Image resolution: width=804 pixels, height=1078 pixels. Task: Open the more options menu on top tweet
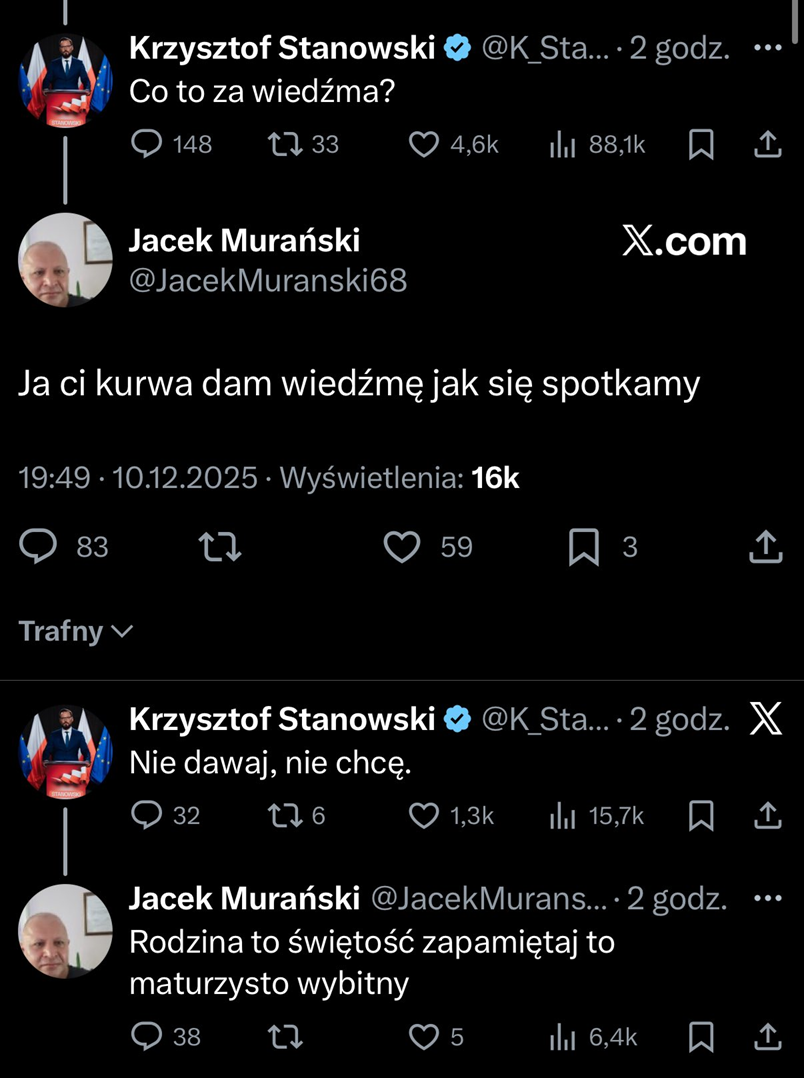pyautogui.click(x=768, y=46)
